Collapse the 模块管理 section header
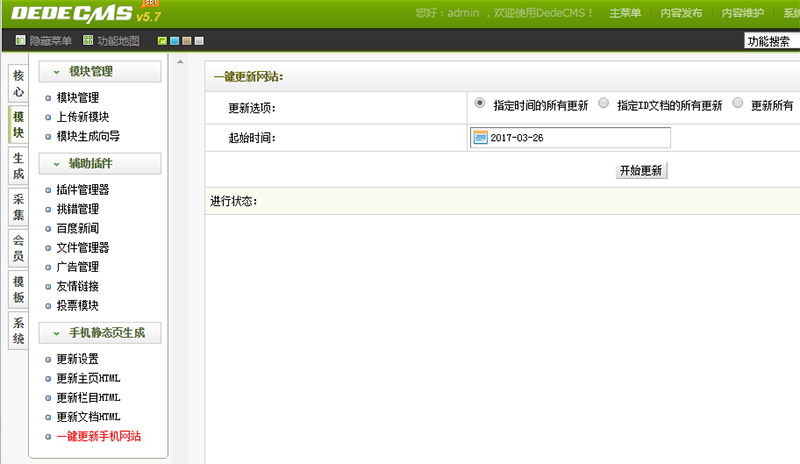Image resolution: width=800 pixels, height=464 pixels. [x=98, y=72]
